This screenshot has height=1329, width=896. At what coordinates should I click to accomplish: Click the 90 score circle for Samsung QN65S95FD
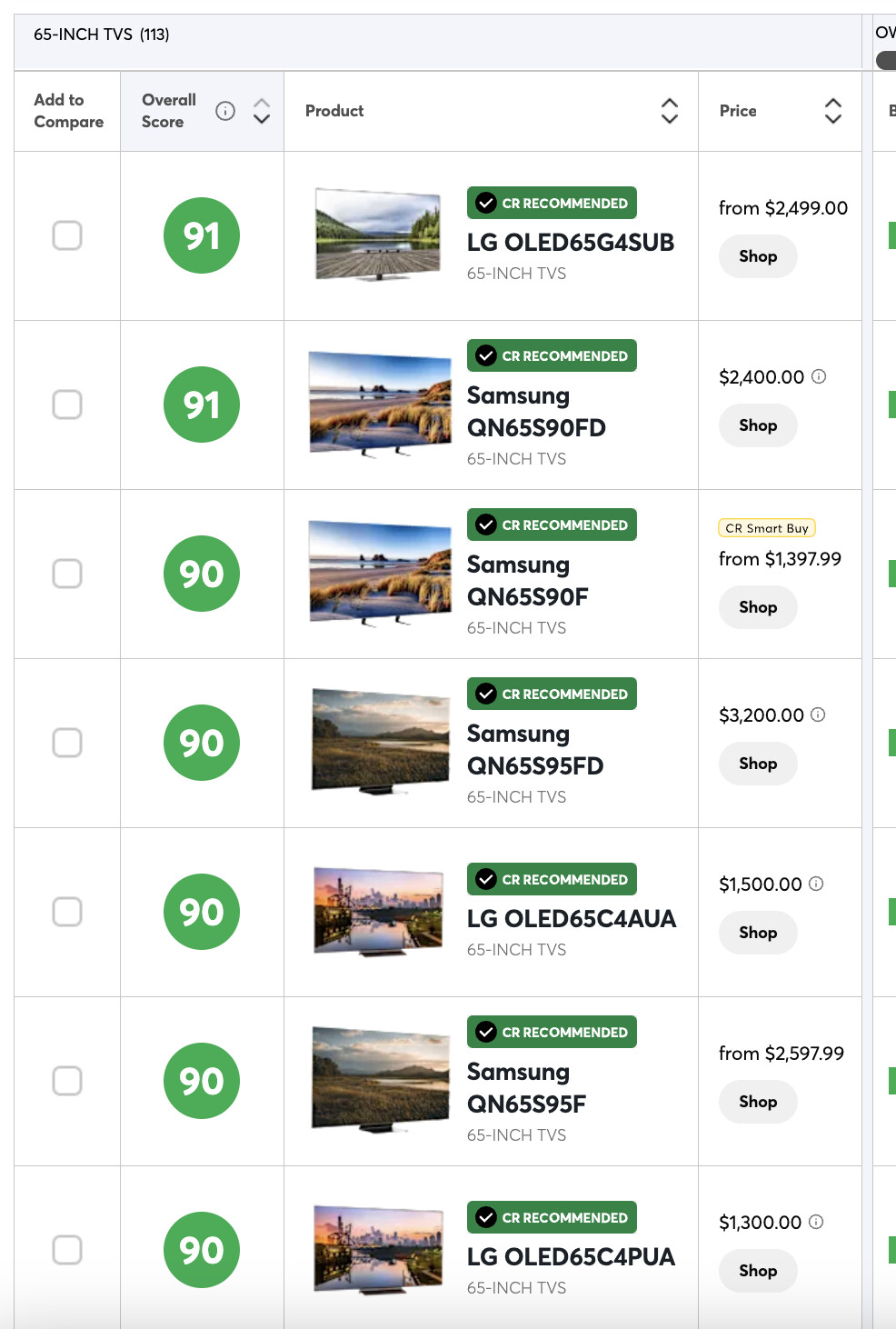pyautogui.click(x=202, y=743)
